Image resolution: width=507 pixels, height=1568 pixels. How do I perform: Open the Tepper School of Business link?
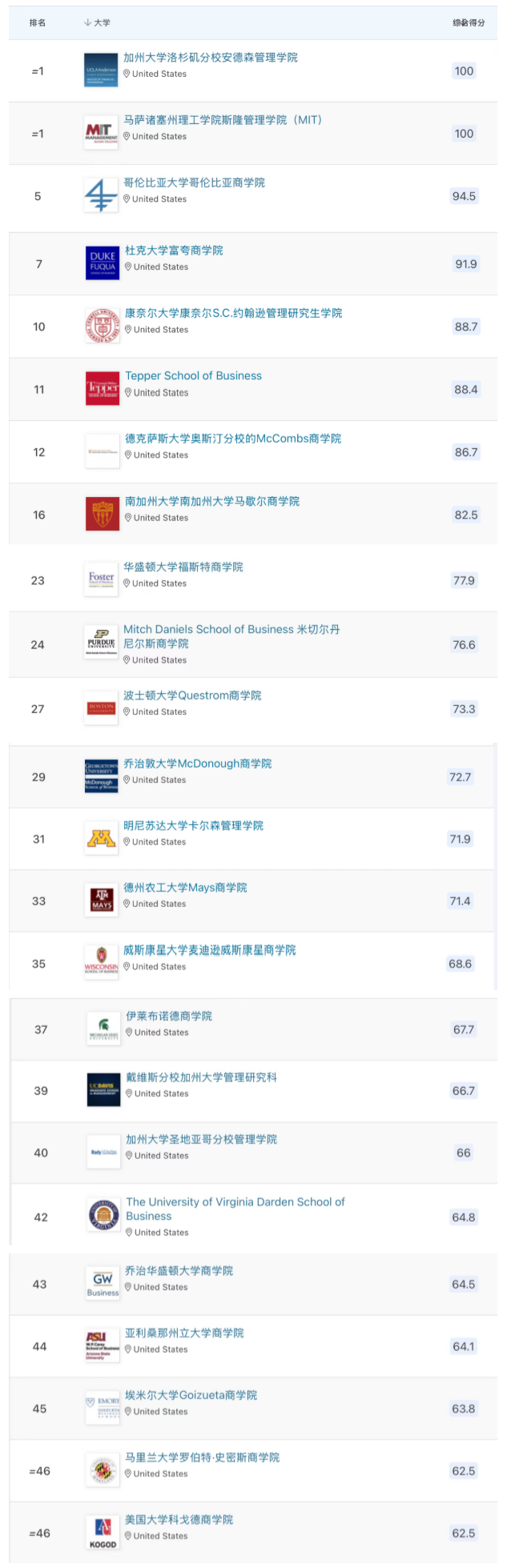pyautogui.click(x=193, y=375)
